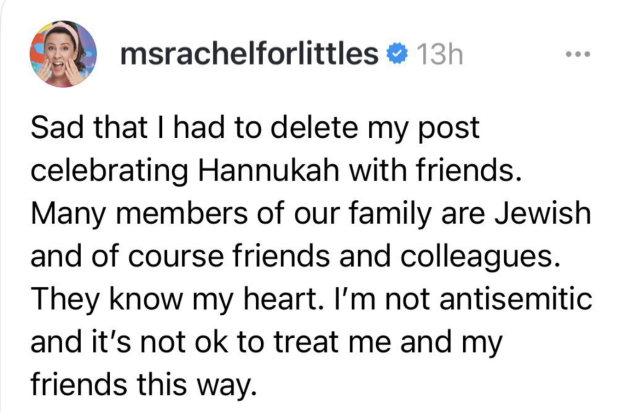
Task: Click the line 'Many members of our family are Jewish'
Action: click(x=312, y=214)
